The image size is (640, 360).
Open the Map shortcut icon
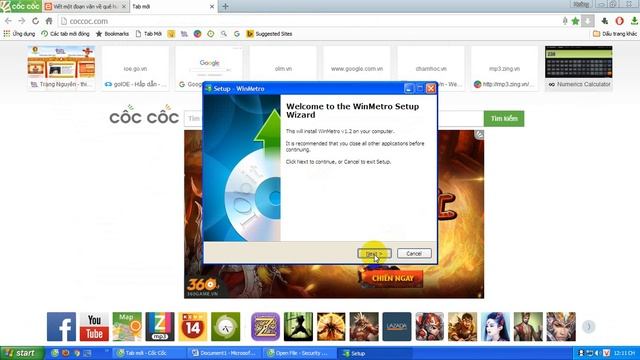(127, 327)
